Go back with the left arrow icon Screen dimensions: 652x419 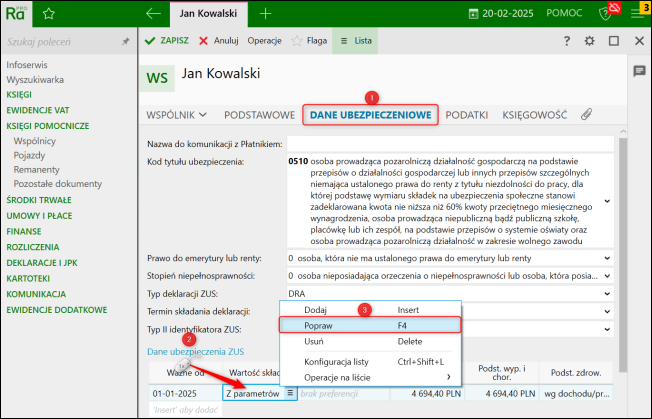153,13
